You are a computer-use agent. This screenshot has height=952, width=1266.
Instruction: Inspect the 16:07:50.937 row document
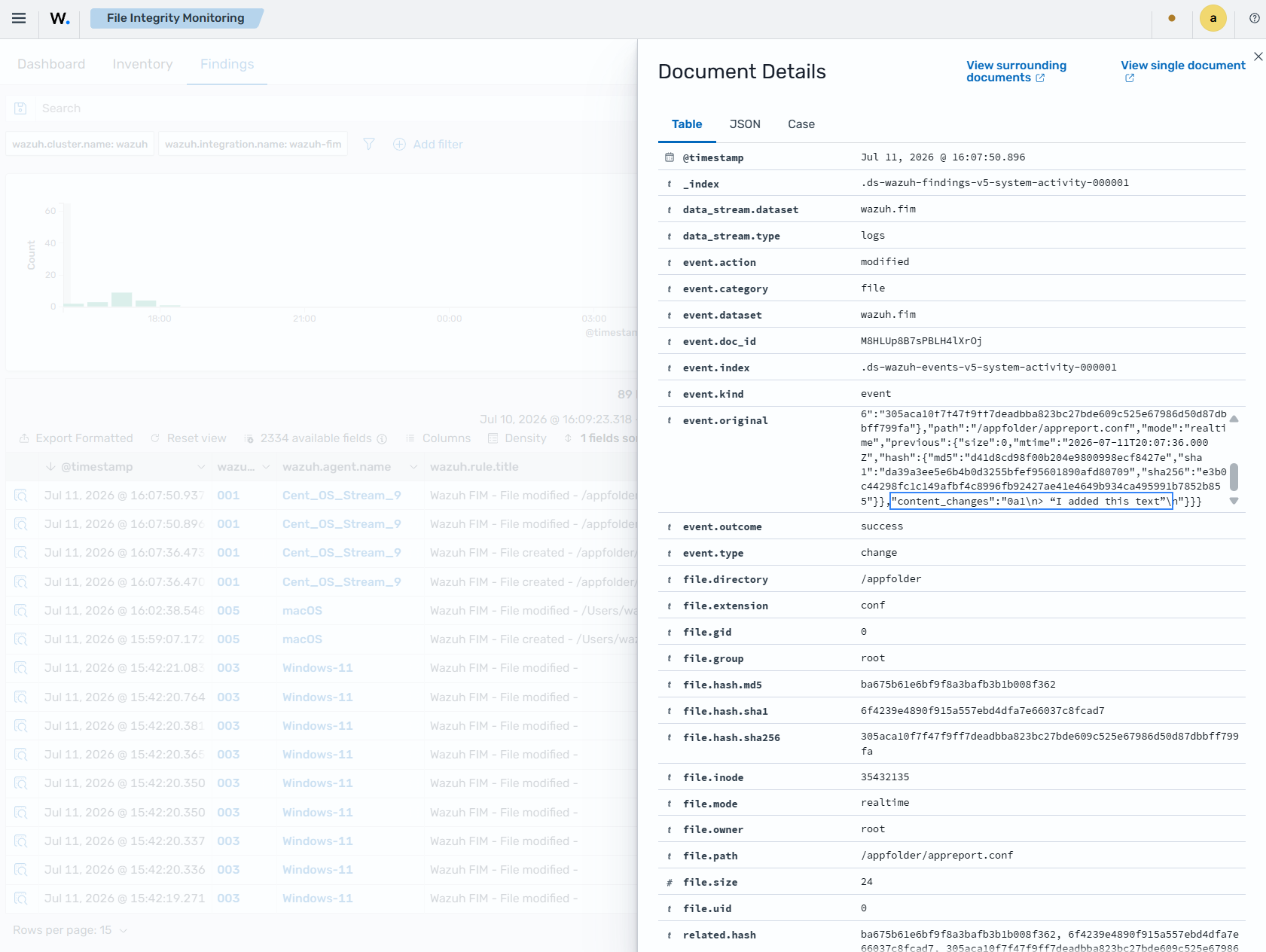[x=21, y=496]
